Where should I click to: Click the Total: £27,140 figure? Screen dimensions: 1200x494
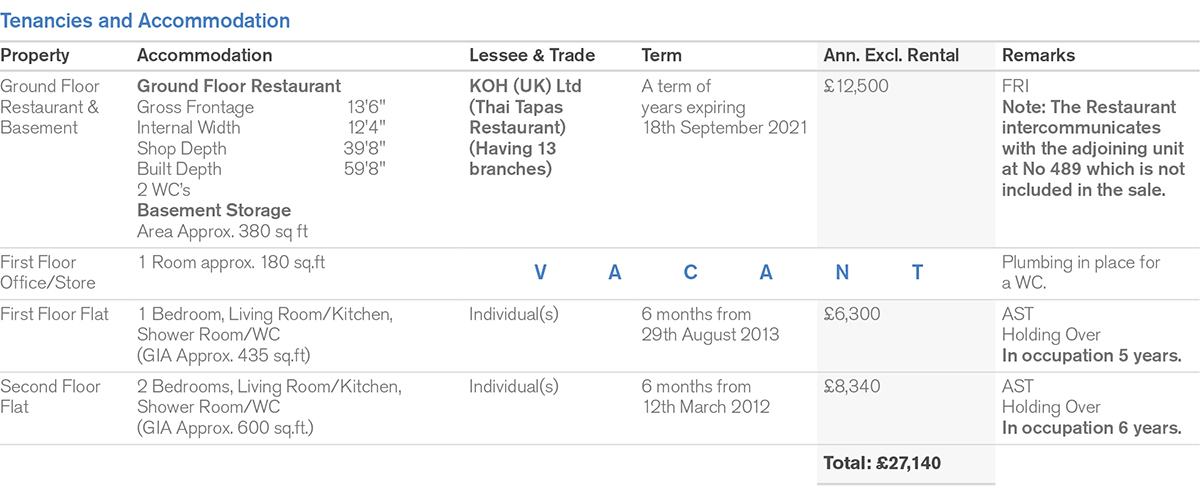[x=881, y=464]
